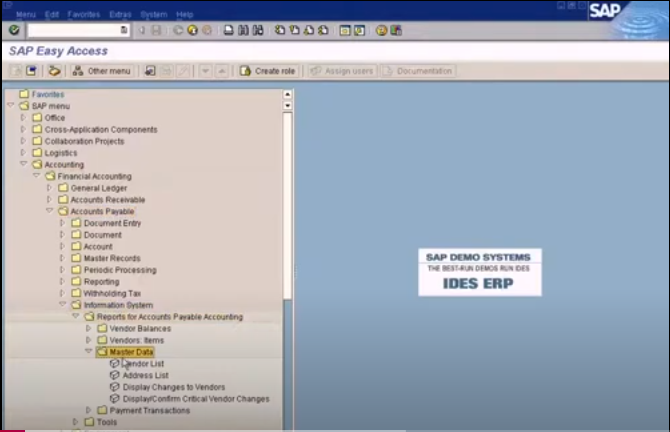670x432 pixels.
Task: Open Customize Local Layout icon
Action: 396,30
